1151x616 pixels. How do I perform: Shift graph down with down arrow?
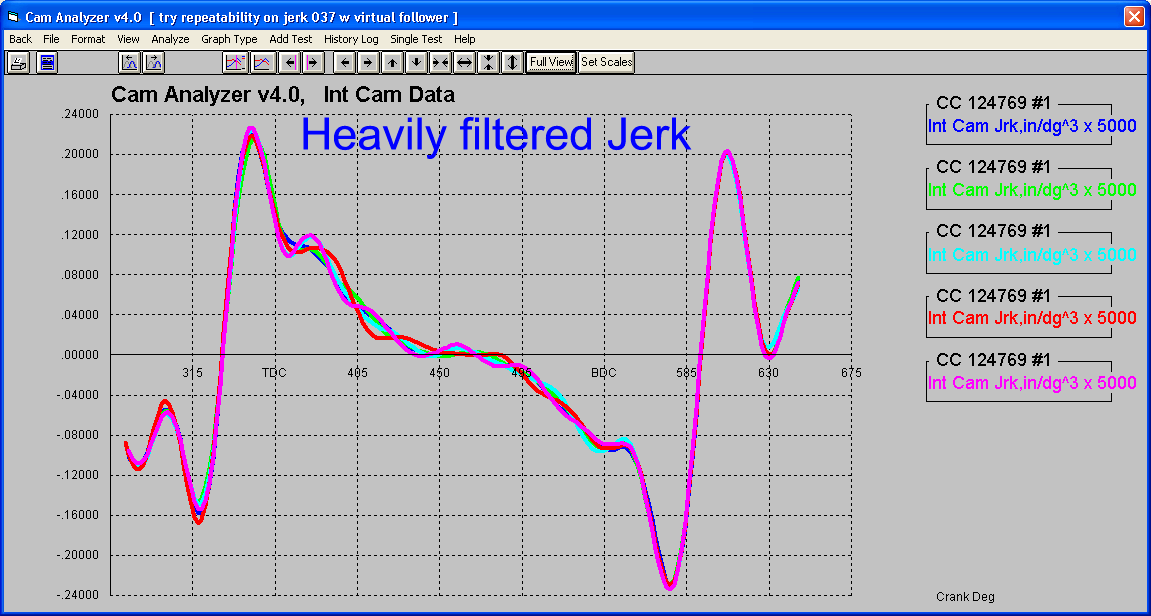[x=416, y=62]
